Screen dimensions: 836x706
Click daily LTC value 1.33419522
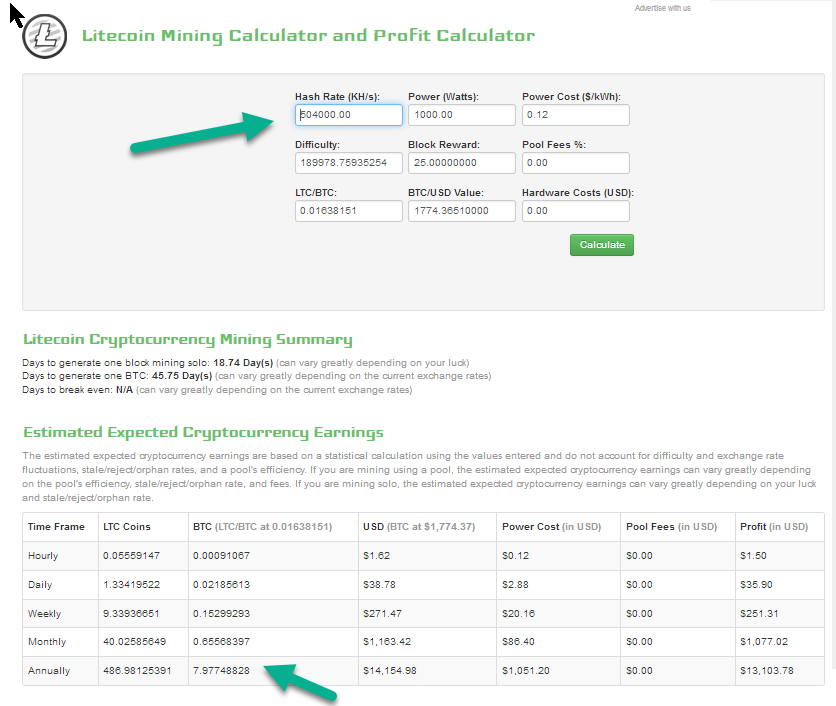coord(131,584)
